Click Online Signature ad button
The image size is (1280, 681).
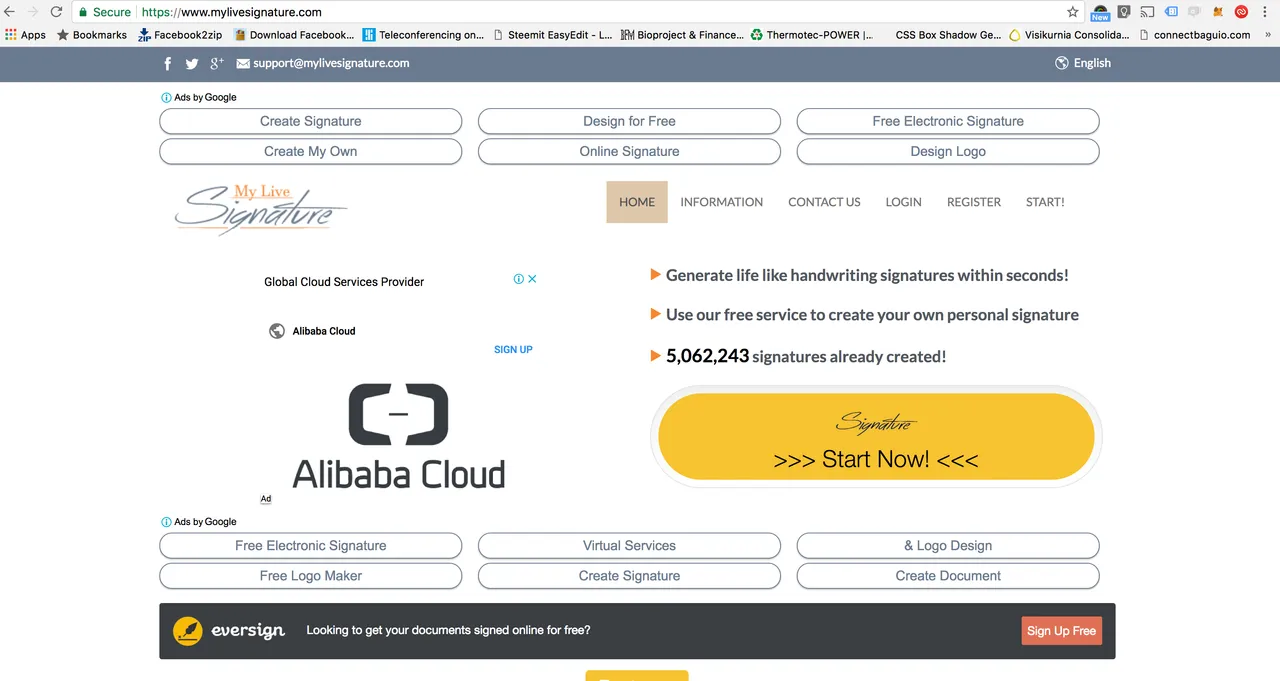(x=629, y=151)
